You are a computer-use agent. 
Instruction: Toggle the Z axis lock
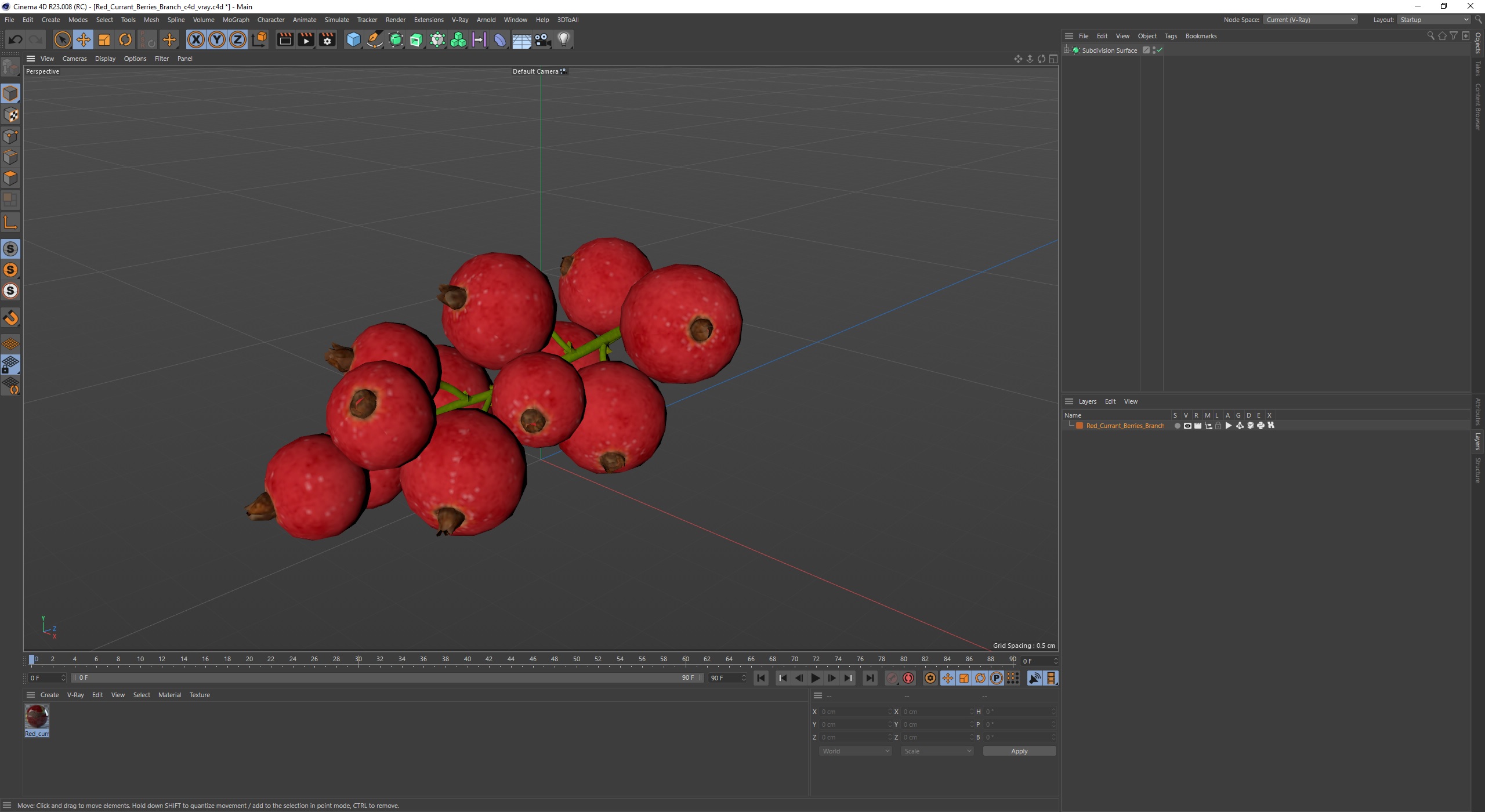click(238, 39)
